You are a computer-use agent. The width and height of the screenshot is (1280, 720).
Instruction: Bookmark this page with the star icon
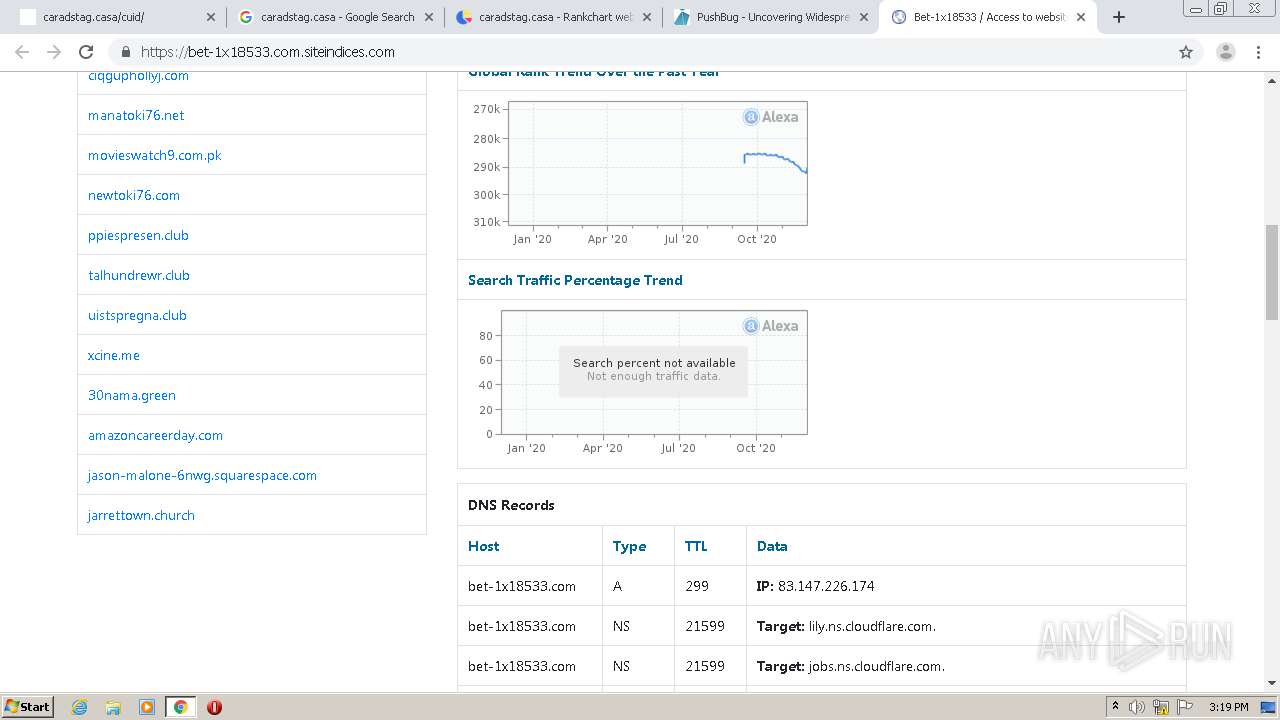coord(1186,52)
